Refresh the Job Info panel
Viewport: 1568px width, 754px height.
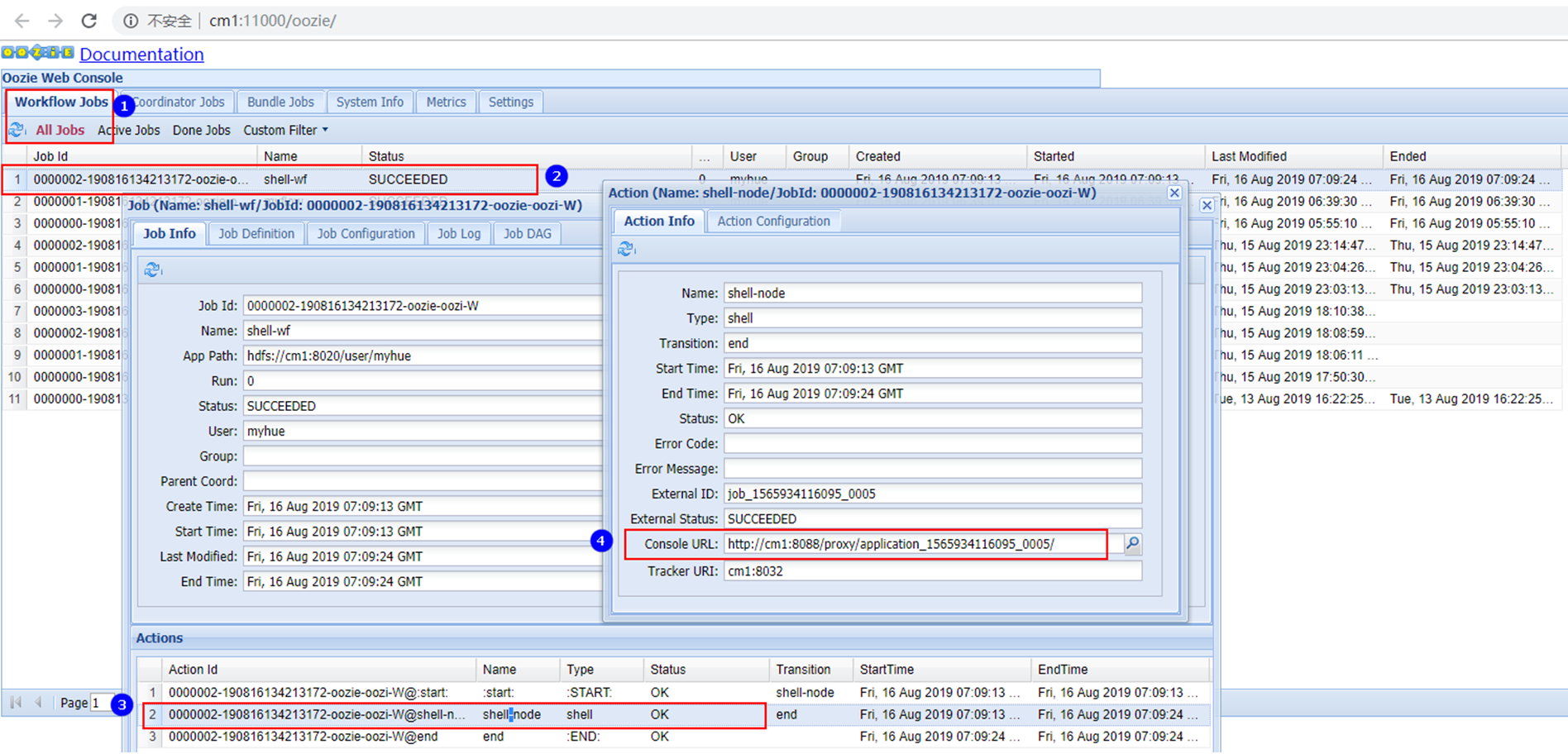[x=152, y=270]
